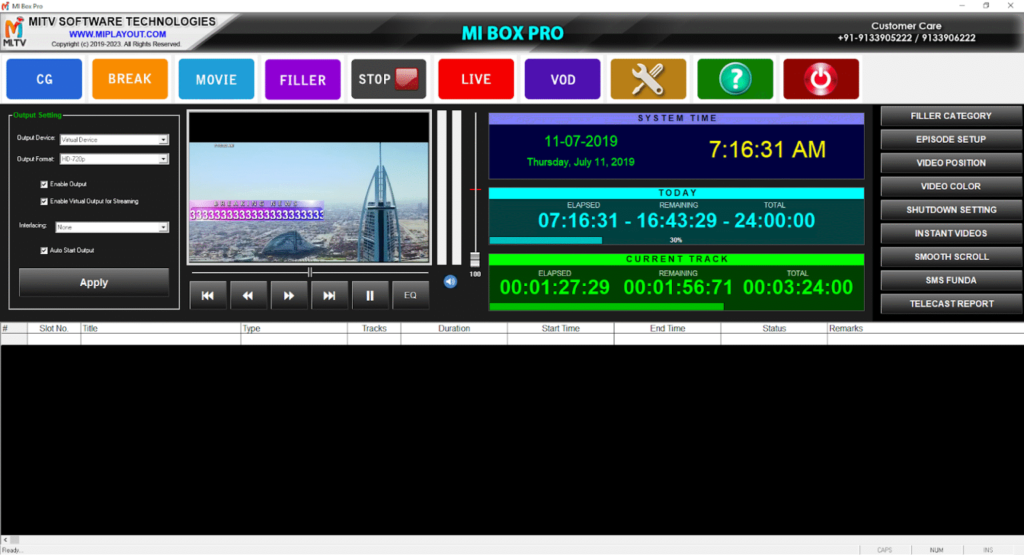Toggle the Enable Output checkbox
Image resolution: width=1024 pixels, height=555 pixels.
(44, 184)
